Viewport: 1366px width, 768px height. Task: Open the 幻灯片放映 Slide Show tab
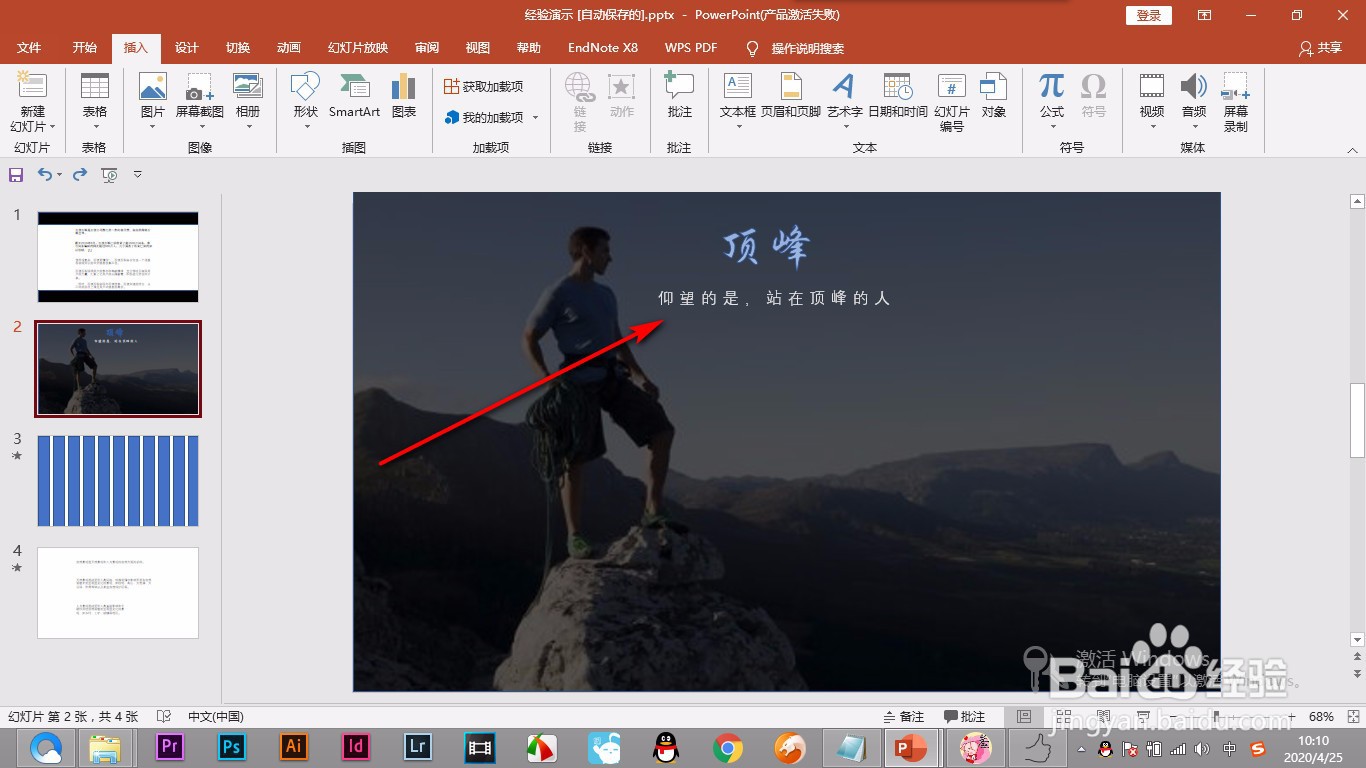click(358, 48)
